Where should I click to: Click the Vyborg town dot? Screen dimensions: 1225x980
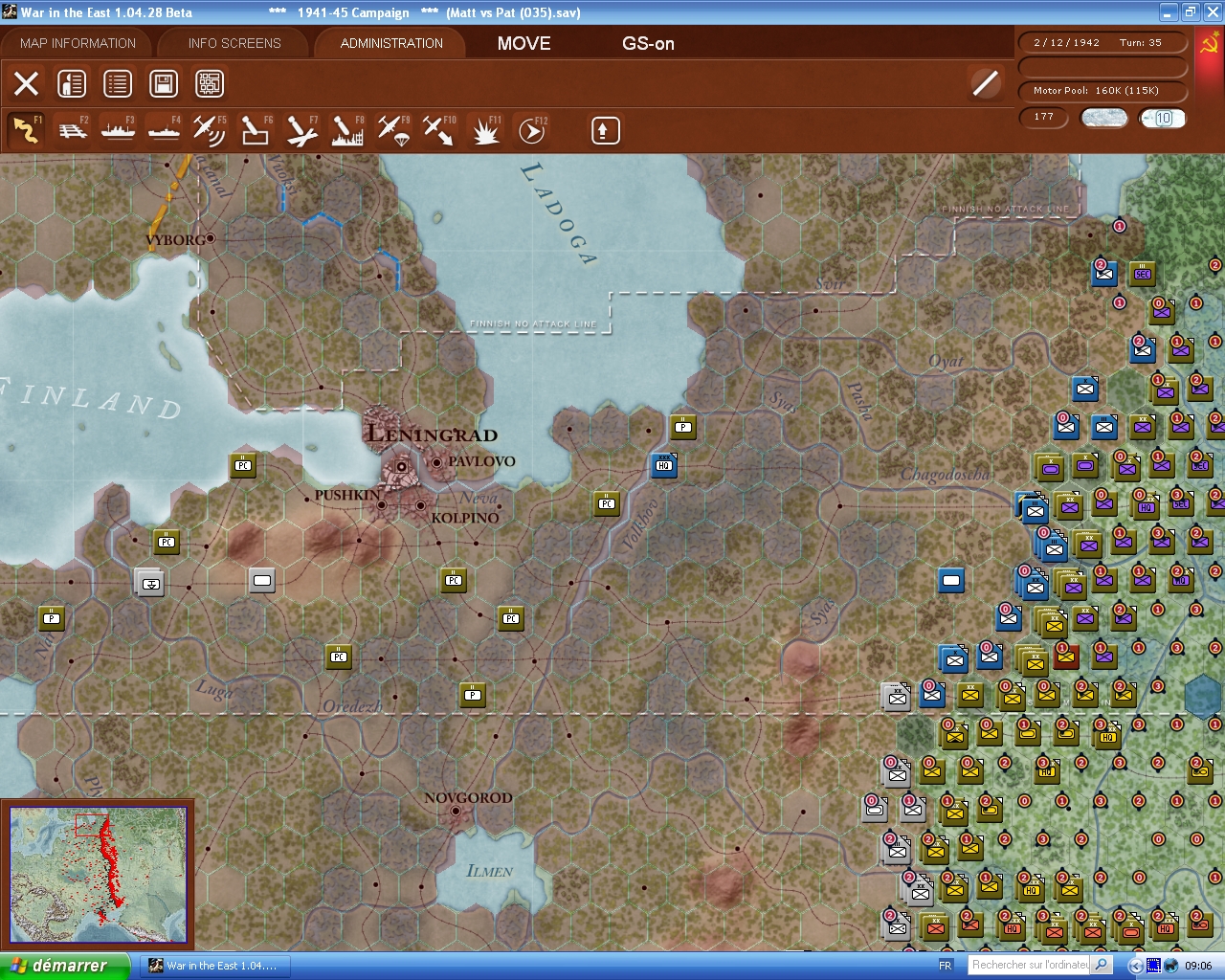(211, 238)
